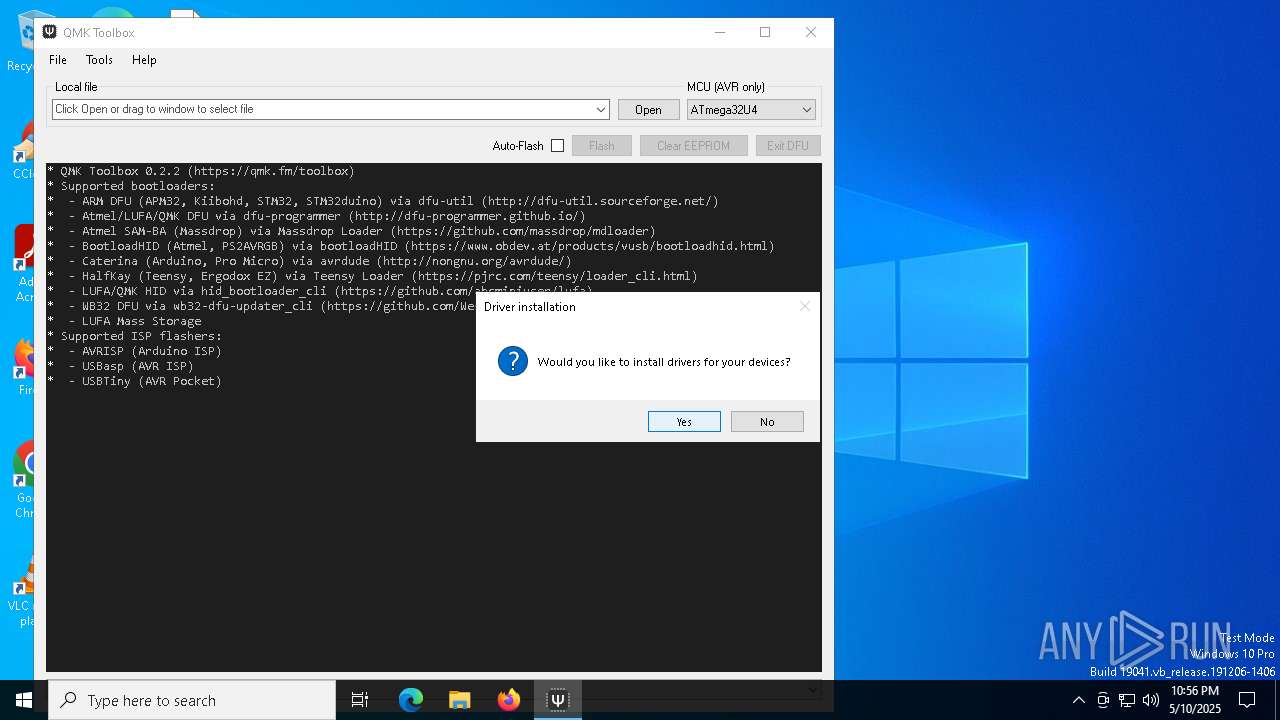Toggle the Auto-Flash checkbox
The image size is (1280, 720).
[557, 146]
